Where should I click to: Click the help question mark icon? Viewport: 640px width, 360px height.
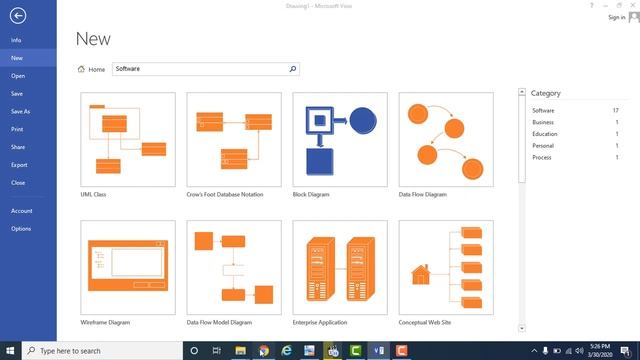pos(591,5)
